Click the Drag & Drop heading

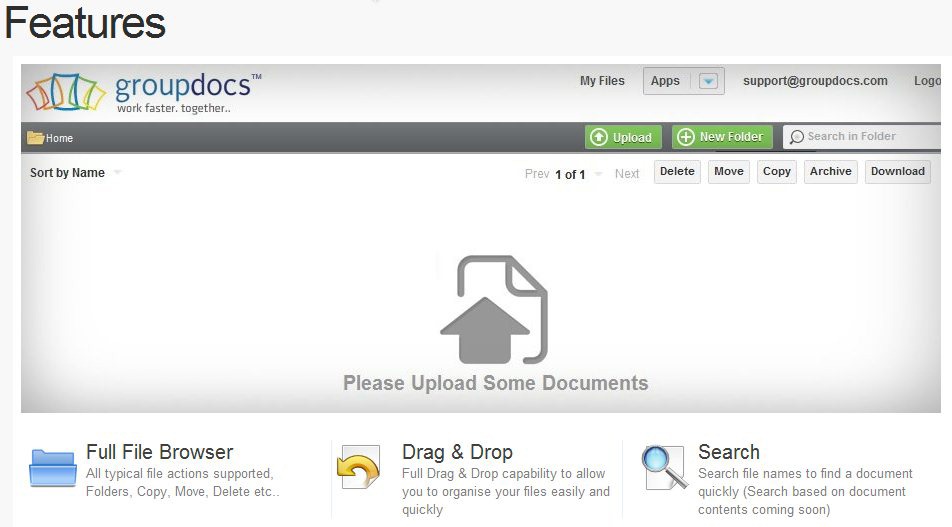457,452
